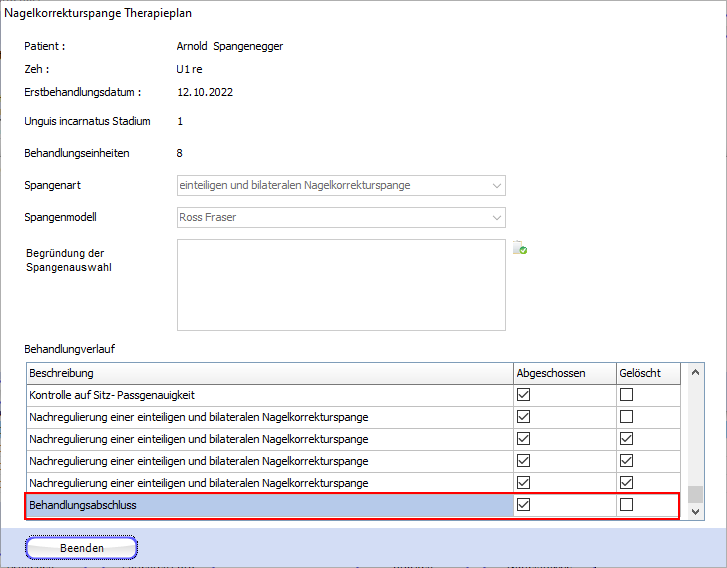Uncheck Gelöscht in the last Nachregulierung row
The height and width of the screenshot is (568, 727).
click(x=627, y=483)
